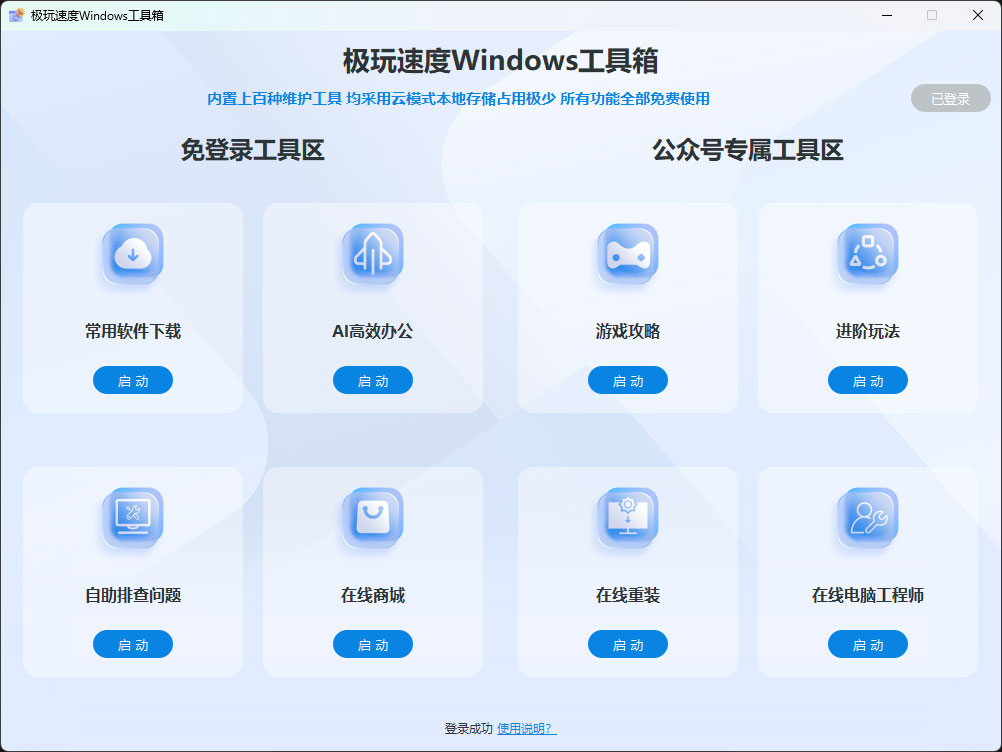
Task: Click the cloud download icon for 常用软件下载
Action: (133, 254)
